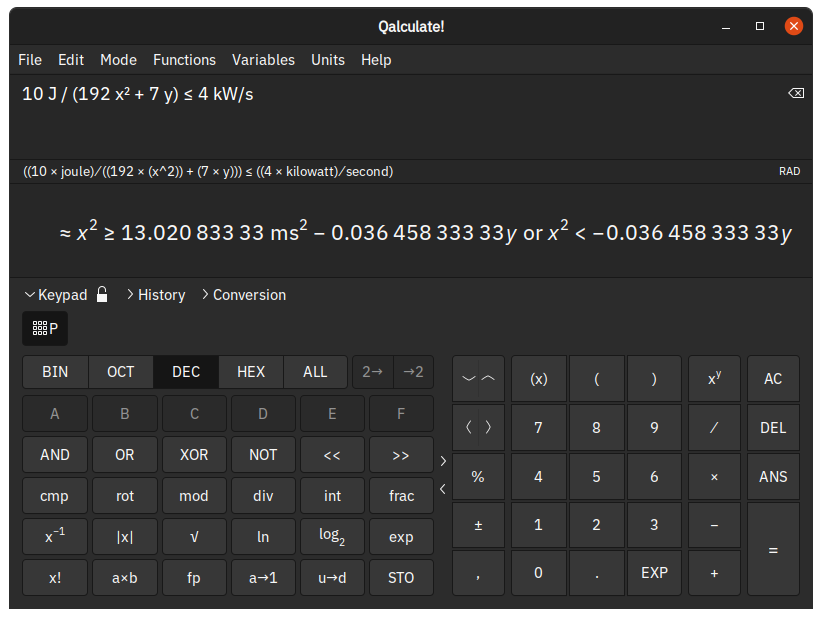Image resolution: width=822 pixels, height=618 pixels.
Task: Switch number base to HEX
Action: tap(251, 372)
